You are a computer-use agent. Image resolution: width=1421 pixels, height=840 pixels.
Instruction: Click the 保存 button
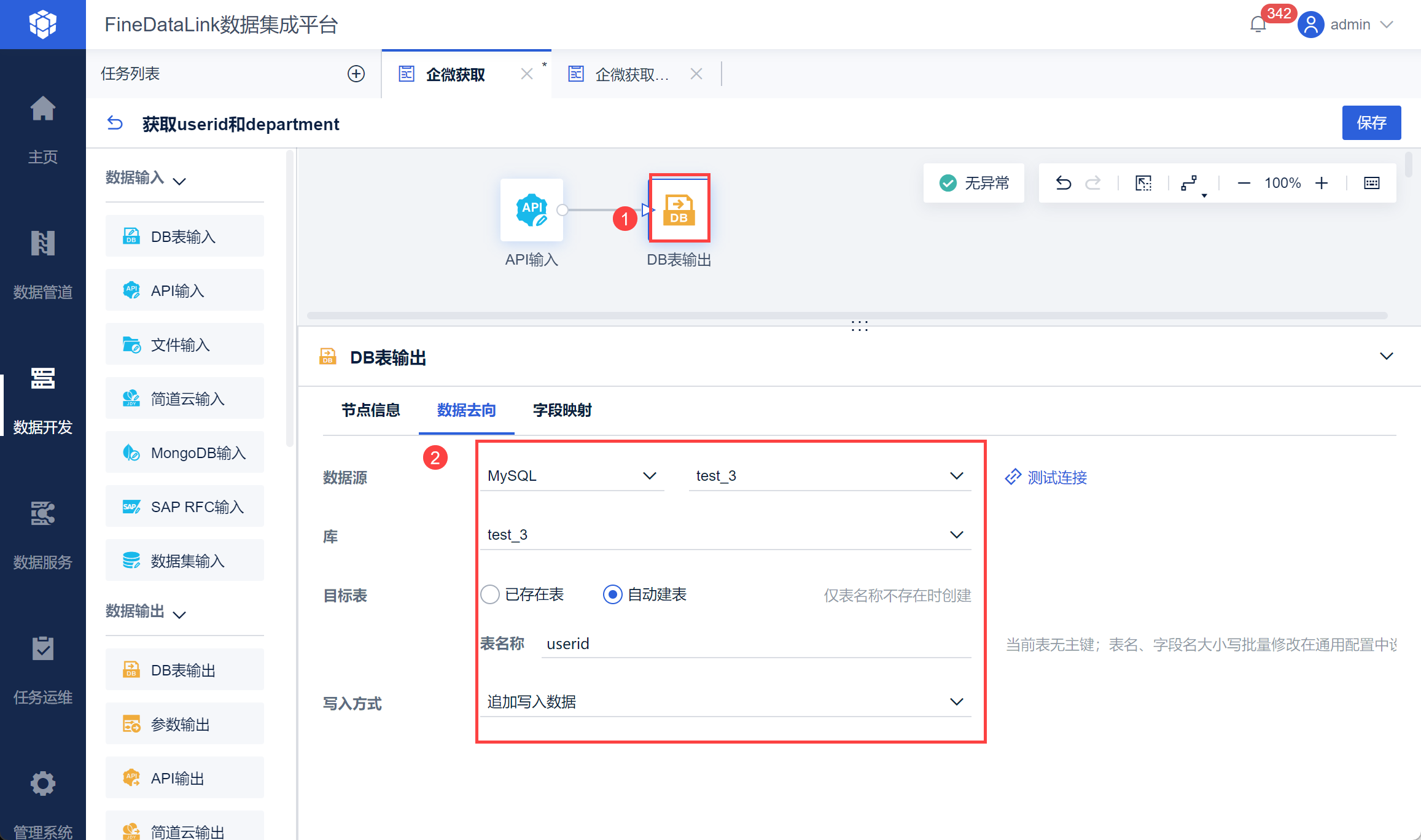1371,123
